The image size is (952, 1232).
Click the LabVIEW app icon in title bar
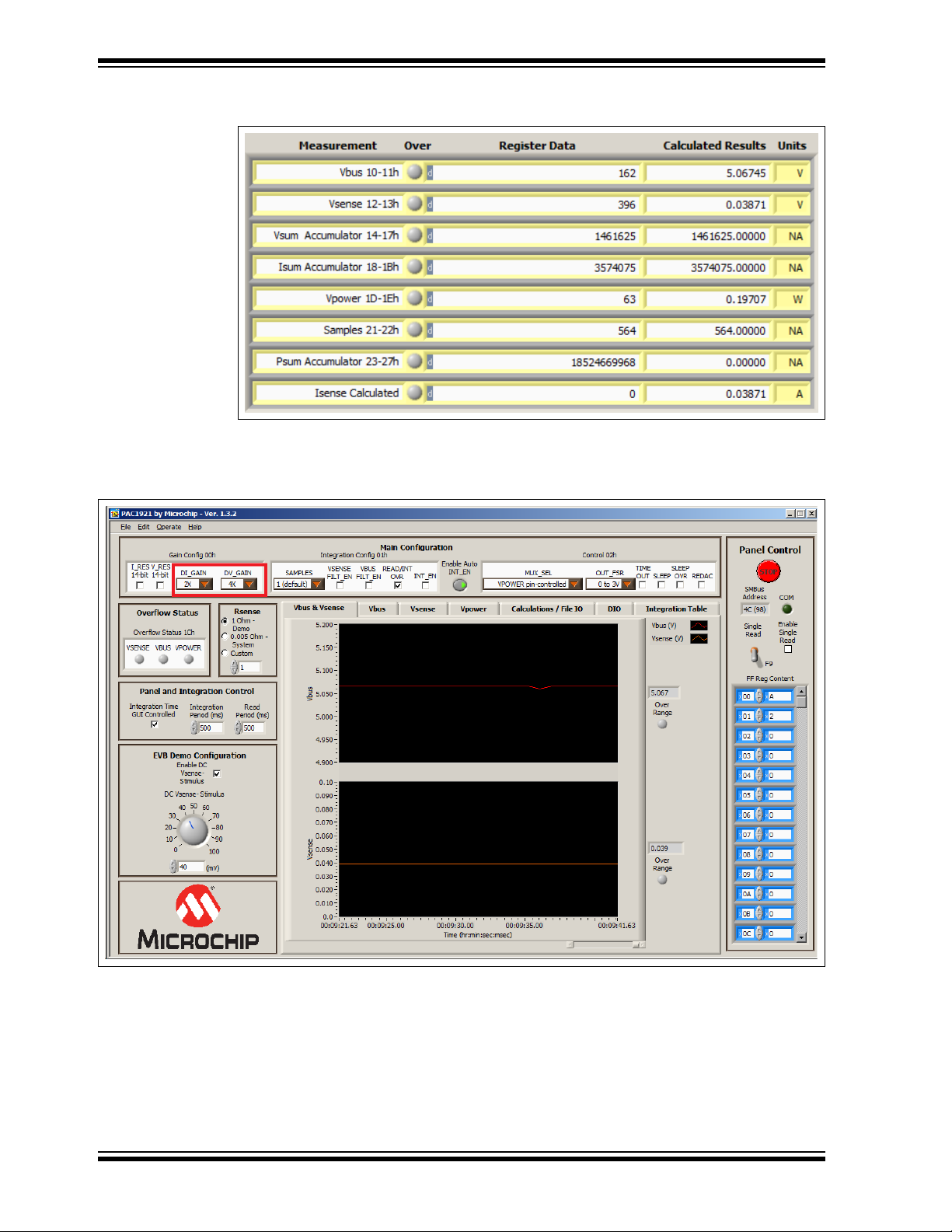[114, 514]
